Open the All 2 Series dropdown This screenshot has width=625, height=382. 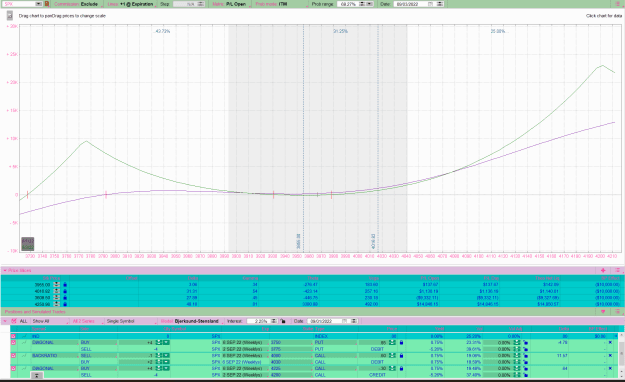pyautogui.click(x=87, y=321)
